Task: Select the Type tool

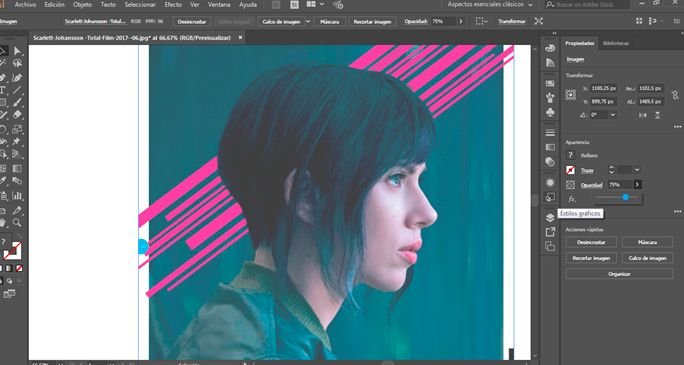Action: click(3, 90)
